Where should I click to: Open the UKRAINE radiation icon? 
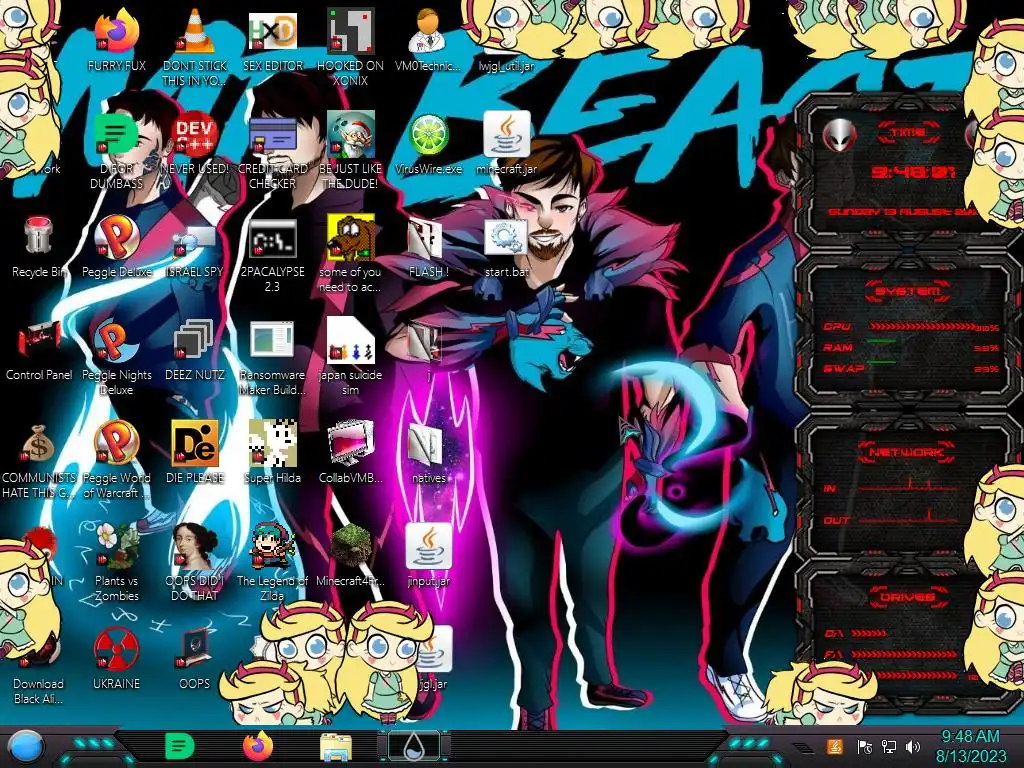coord(116,649)
